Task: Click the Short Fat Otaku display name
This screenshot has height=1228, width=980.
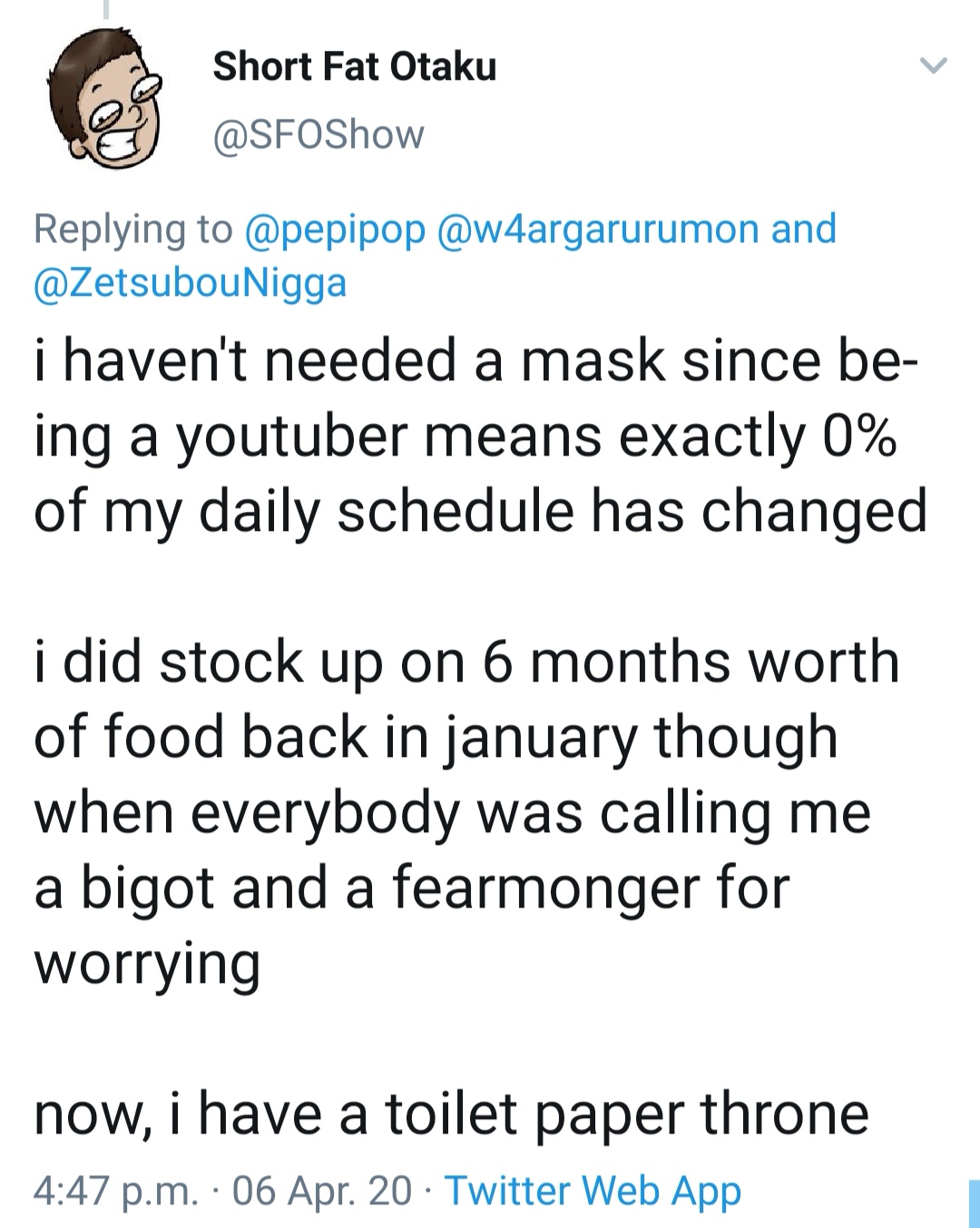Action: coord(355,67)
